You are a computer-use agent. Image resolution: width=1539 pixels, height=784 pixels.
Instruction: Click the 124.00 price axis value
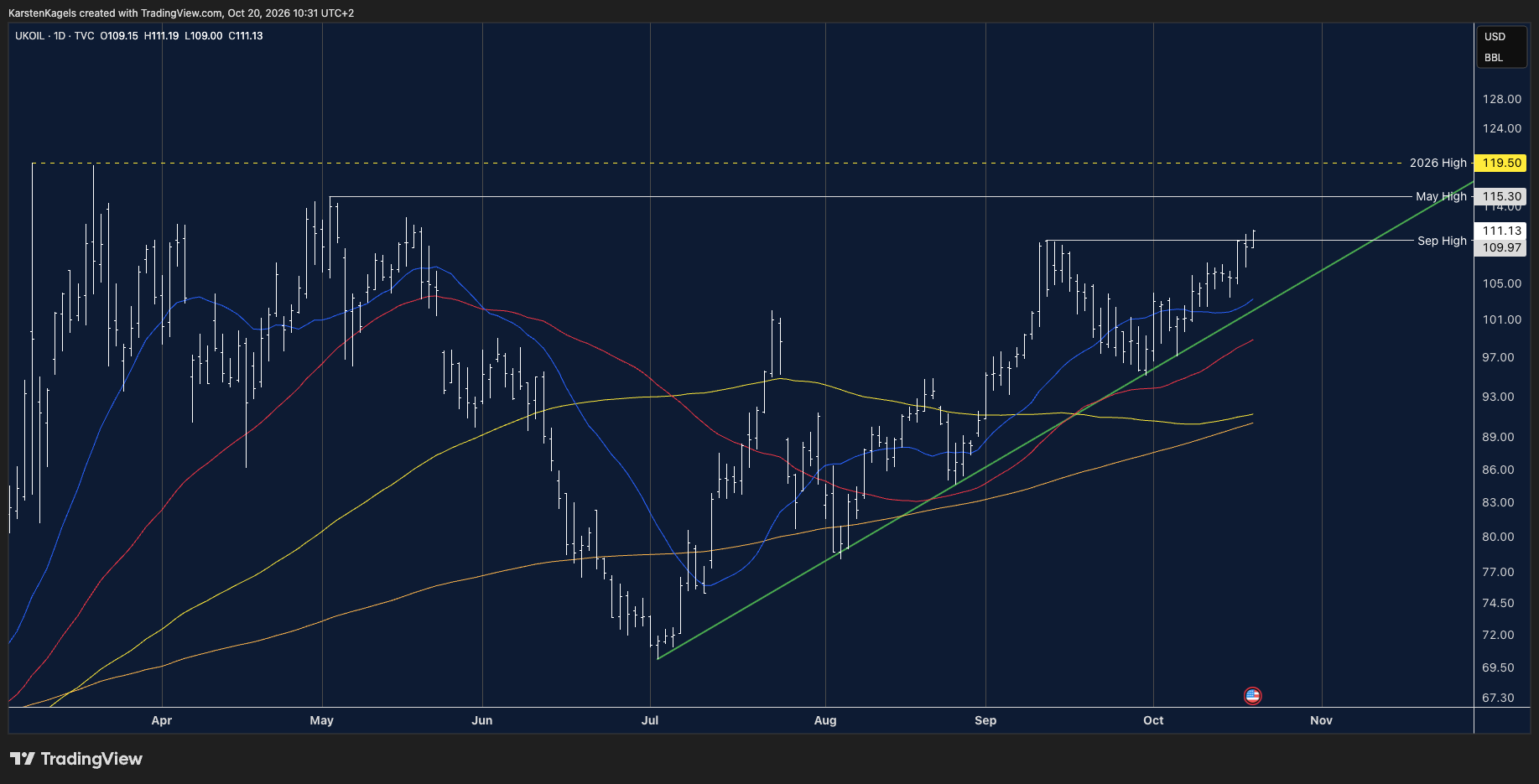[x=1501, y=128]
